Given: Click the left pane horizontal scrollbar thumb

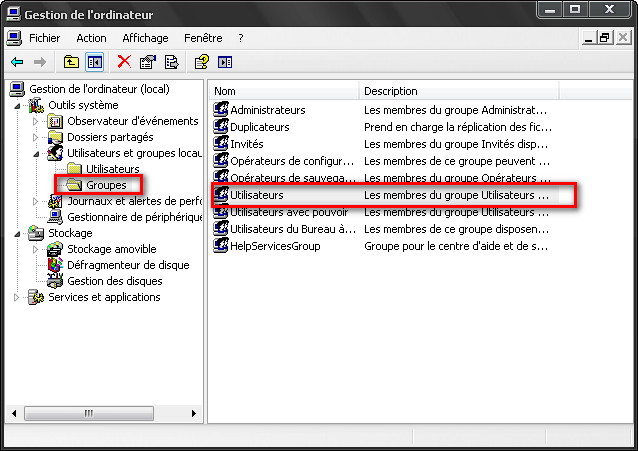Looking at the screenshot, I should 88,412.
